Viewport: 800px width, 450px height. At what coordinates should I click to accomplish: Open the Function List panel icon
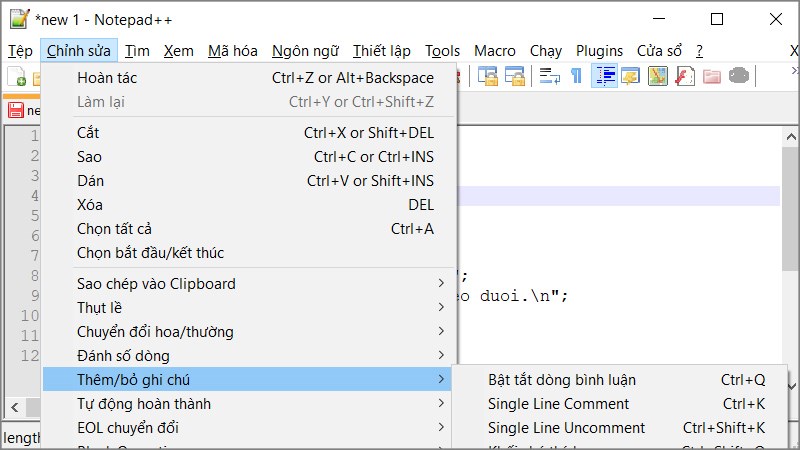coord(684,76)
